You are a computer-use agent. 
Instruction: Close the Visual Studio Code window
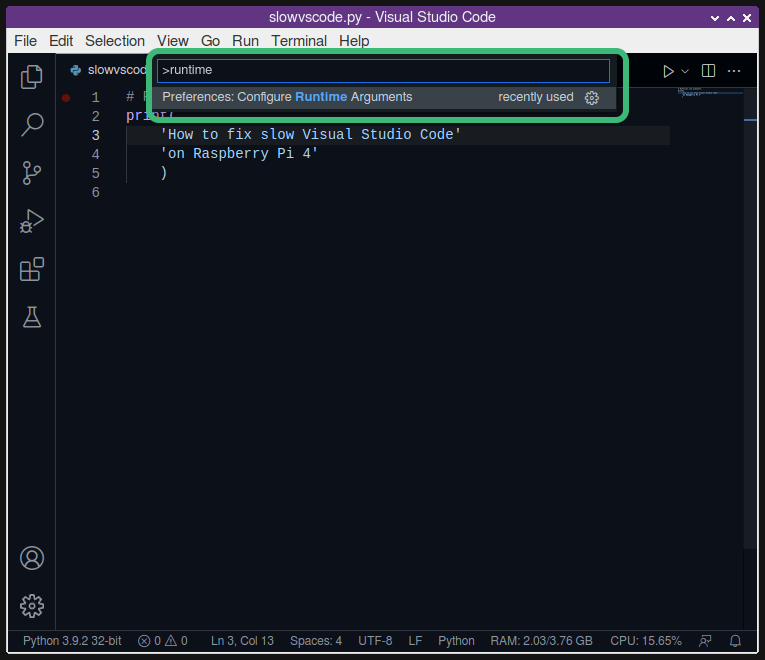(747, 18)
